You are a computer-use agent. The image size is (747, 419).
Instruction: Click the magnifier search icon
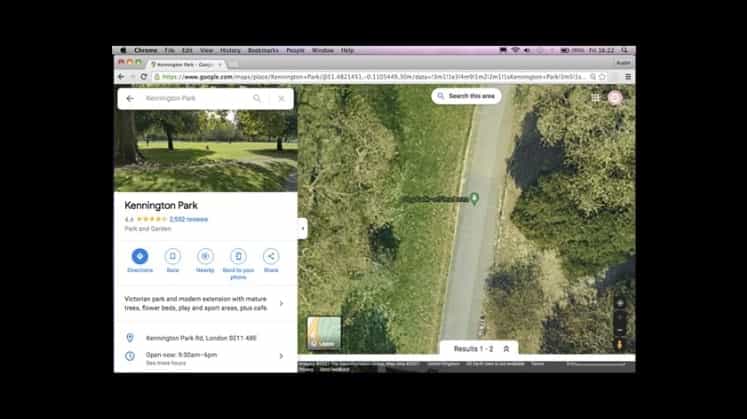[x=257, y=99]
